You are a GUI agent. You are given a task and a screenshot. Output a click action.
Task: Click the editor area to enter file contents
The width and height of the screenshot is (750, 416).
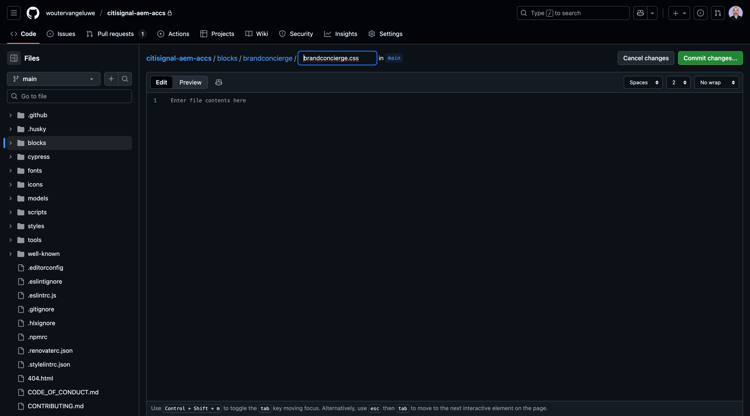point(445,247)
